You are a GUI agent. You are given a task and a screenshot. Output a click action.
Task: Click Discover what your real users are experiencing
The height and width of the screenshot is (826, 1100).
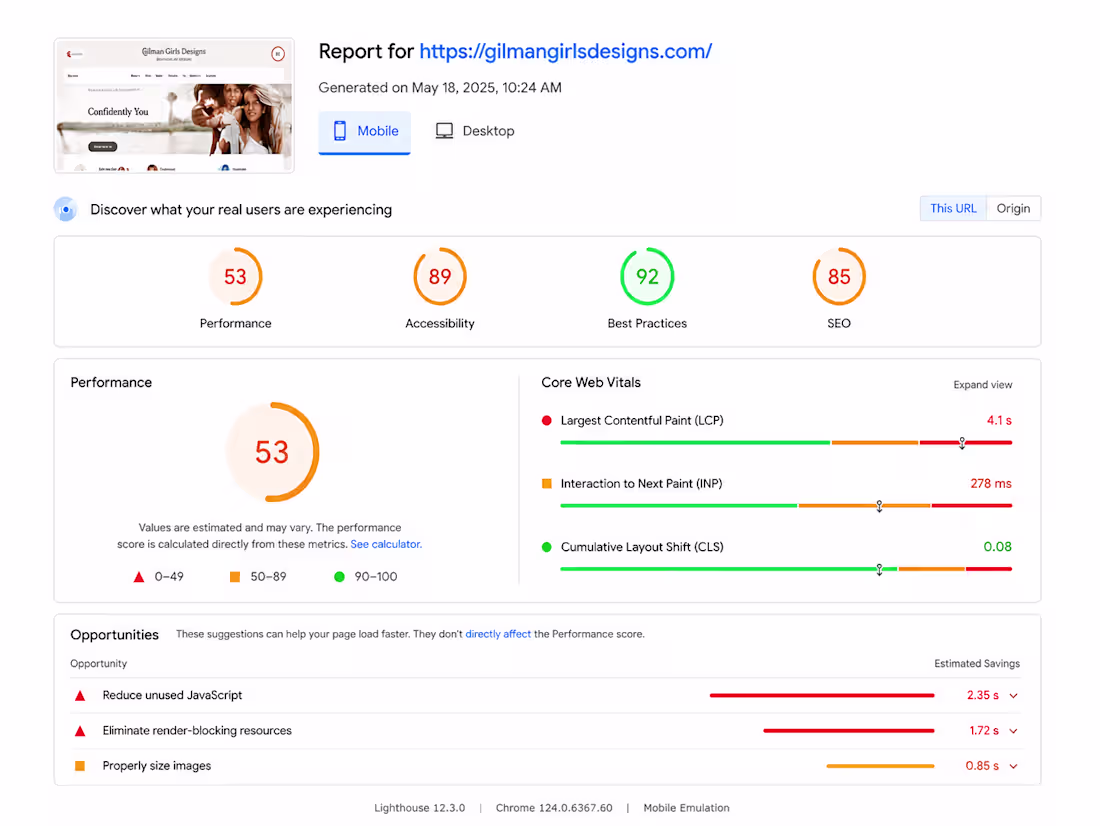(x=241, y=209)
